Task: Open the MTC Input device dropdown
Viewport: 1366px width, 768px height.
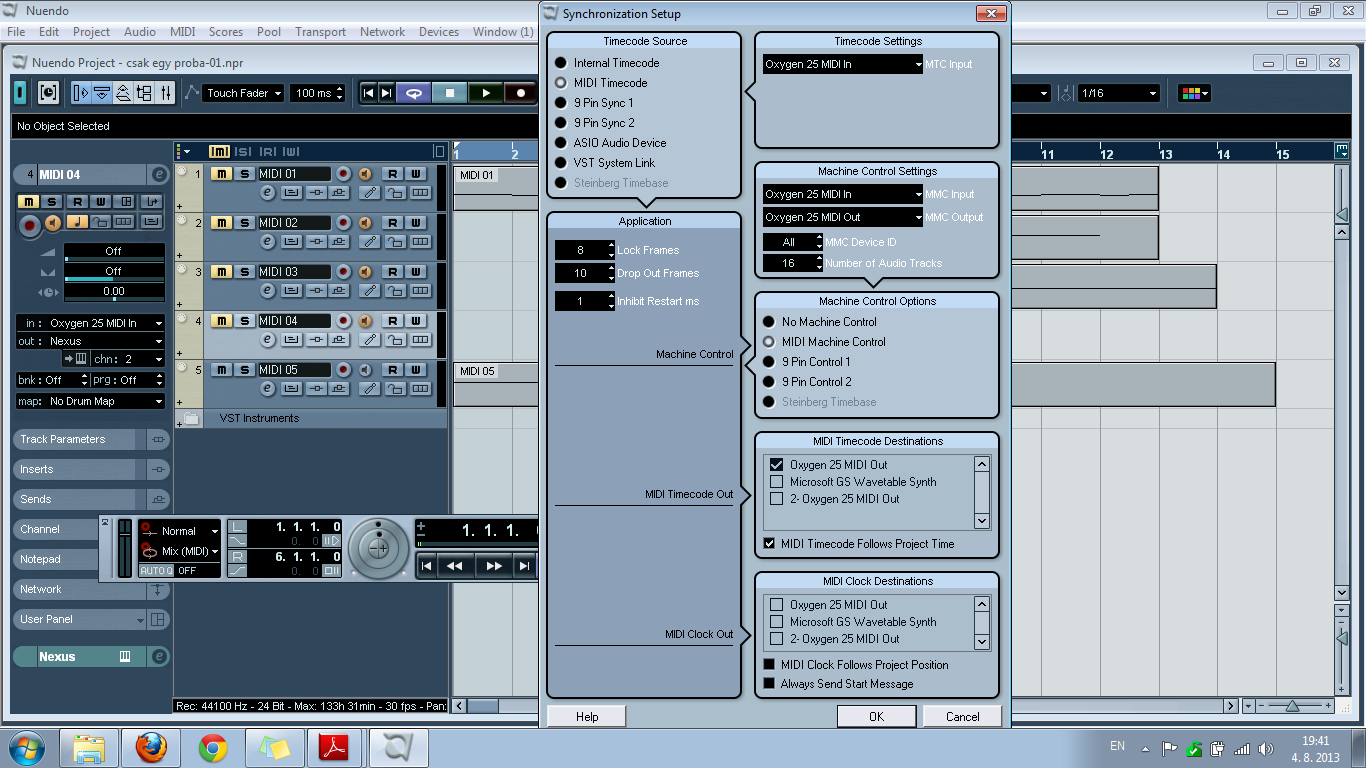Action: 843,64
